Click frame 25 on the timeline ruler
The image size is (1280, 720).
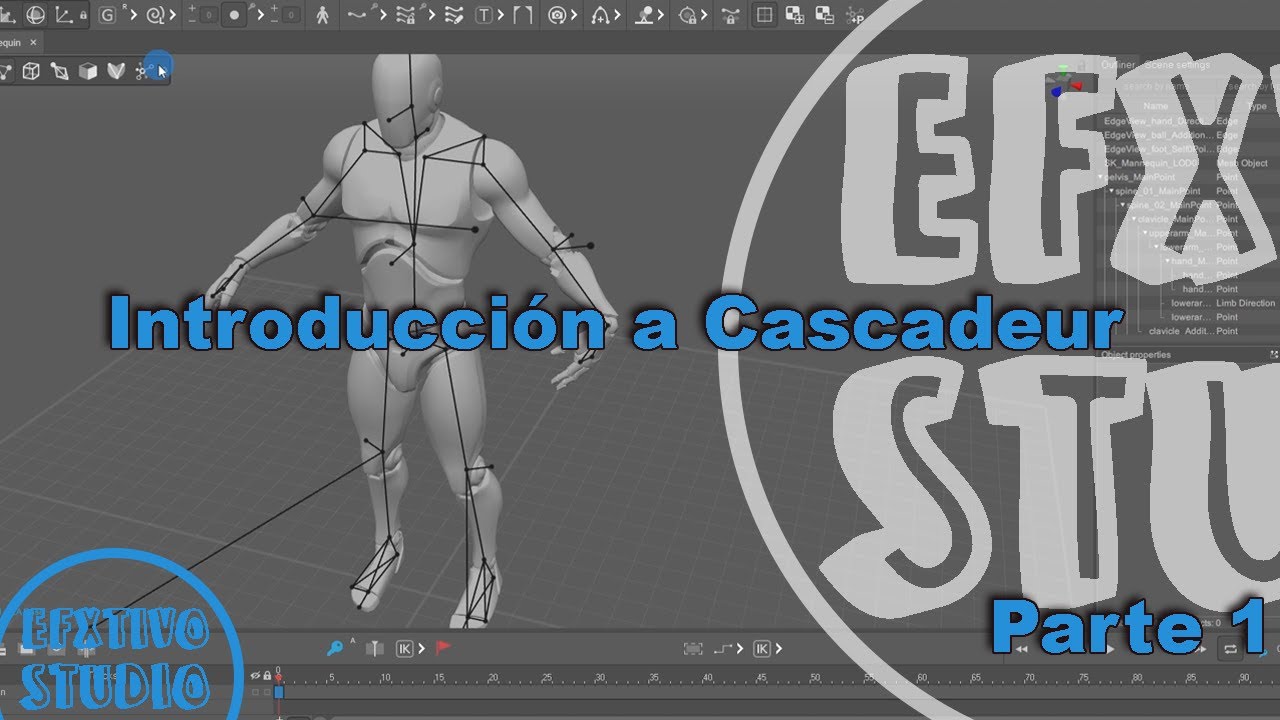click(x=547, y=678)
